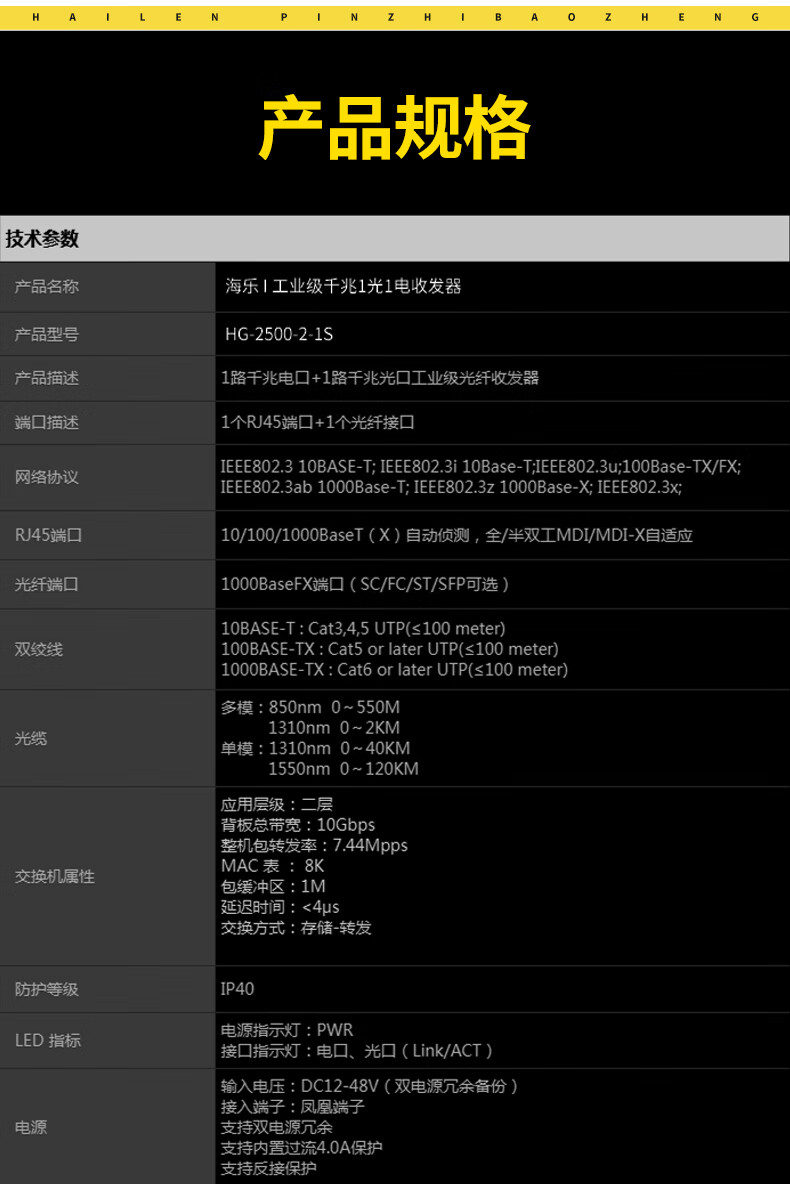Select 背板总带宽：10Gbps line
This screenshot has height=1184, width=790.
[298, 825]
